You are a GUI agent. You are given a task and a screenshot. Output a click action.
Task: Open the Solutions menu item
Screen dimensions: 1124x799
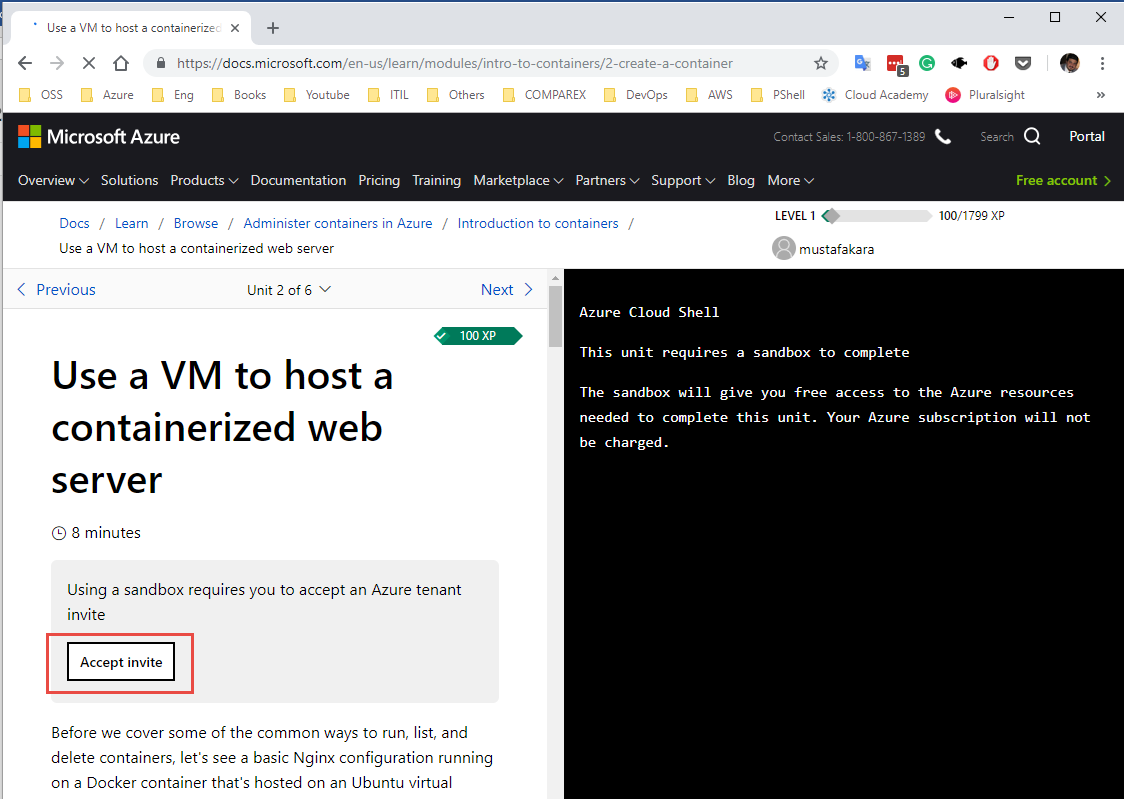129,181
